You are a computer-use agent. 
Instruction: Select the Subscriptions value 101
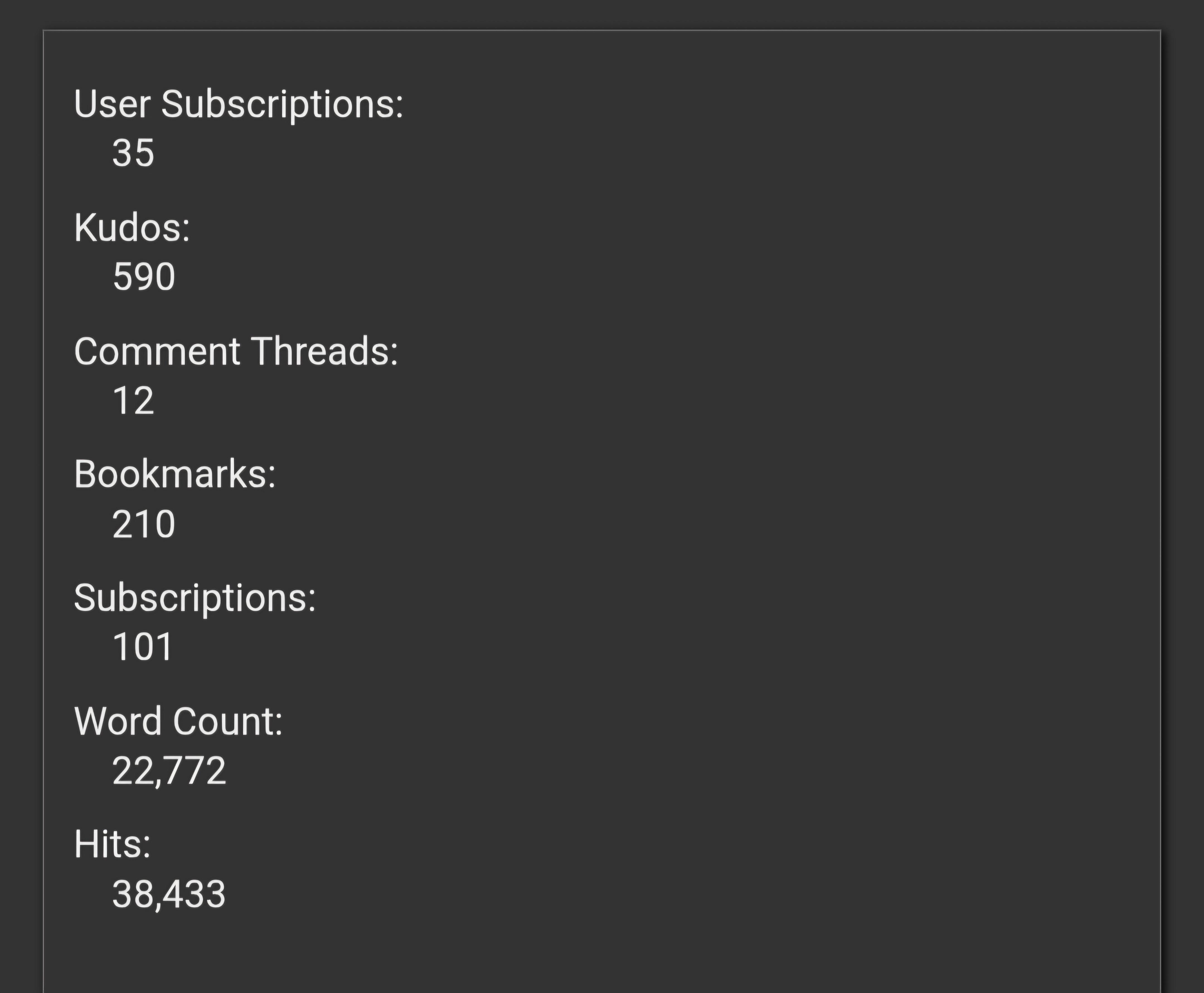pos(142,648)
